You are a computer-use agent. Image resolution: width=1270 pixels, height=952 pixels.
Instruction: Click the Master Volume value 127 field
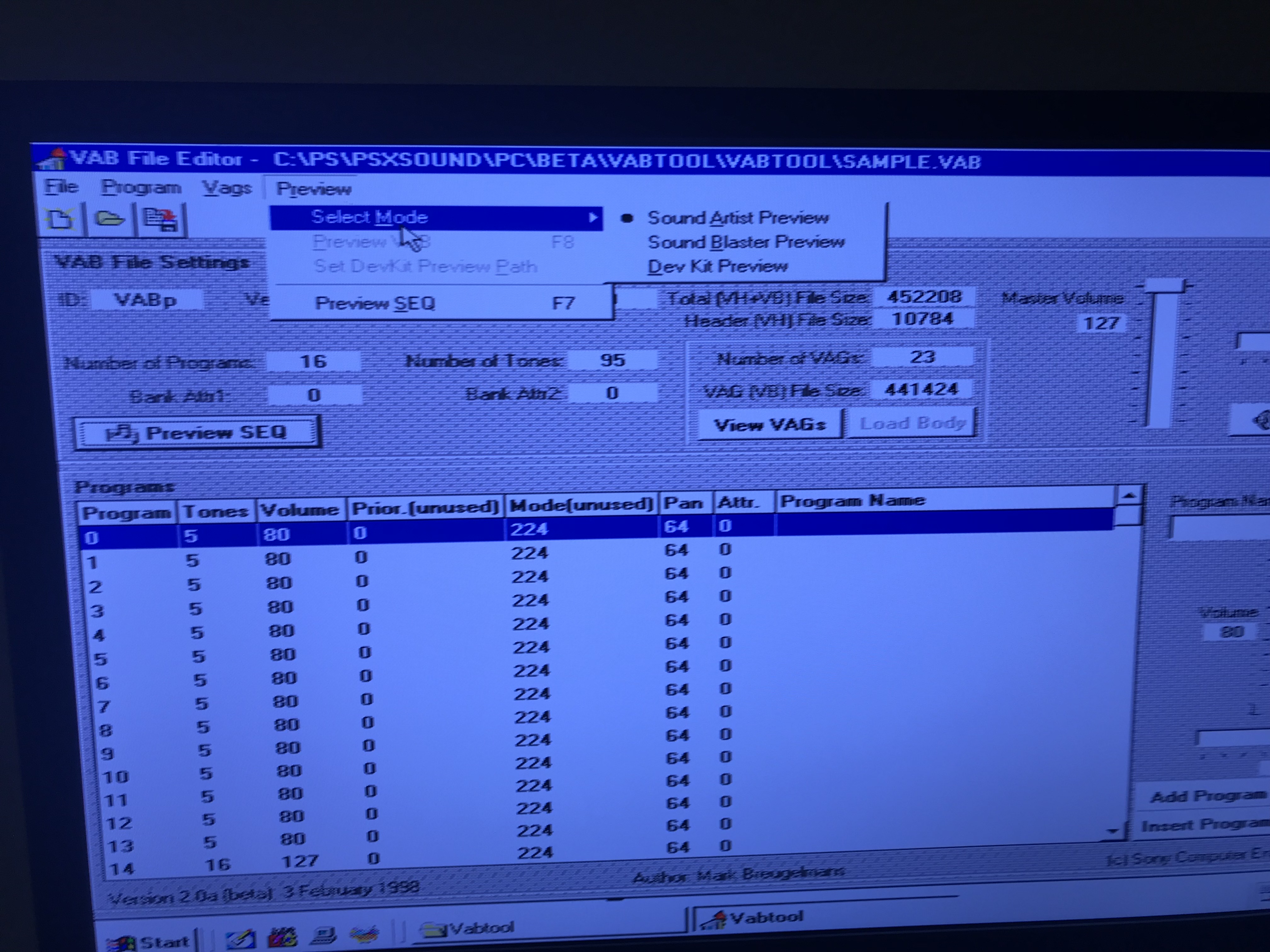(1101, 324)
